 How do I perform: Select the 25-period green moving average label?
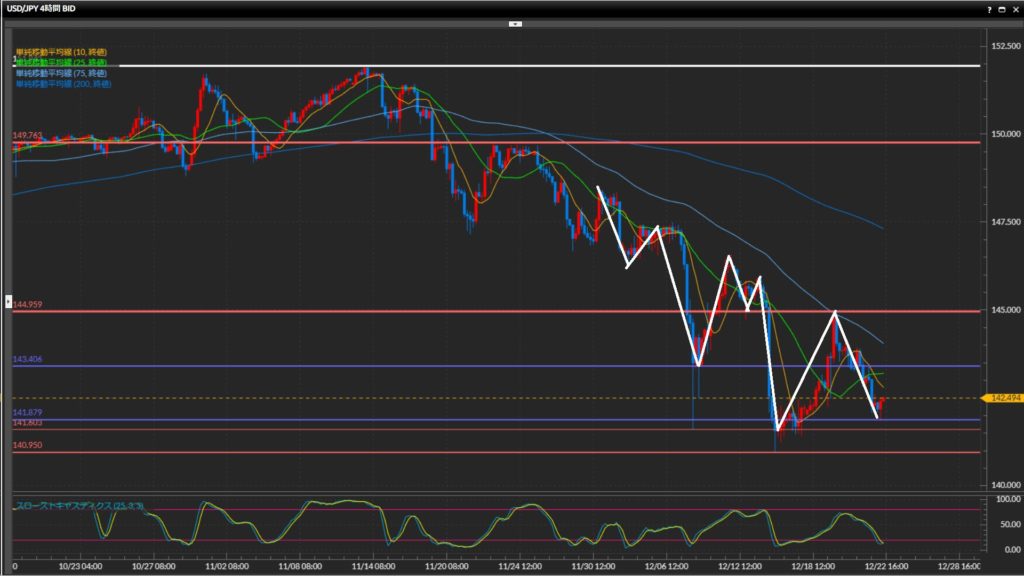[60, 62]
